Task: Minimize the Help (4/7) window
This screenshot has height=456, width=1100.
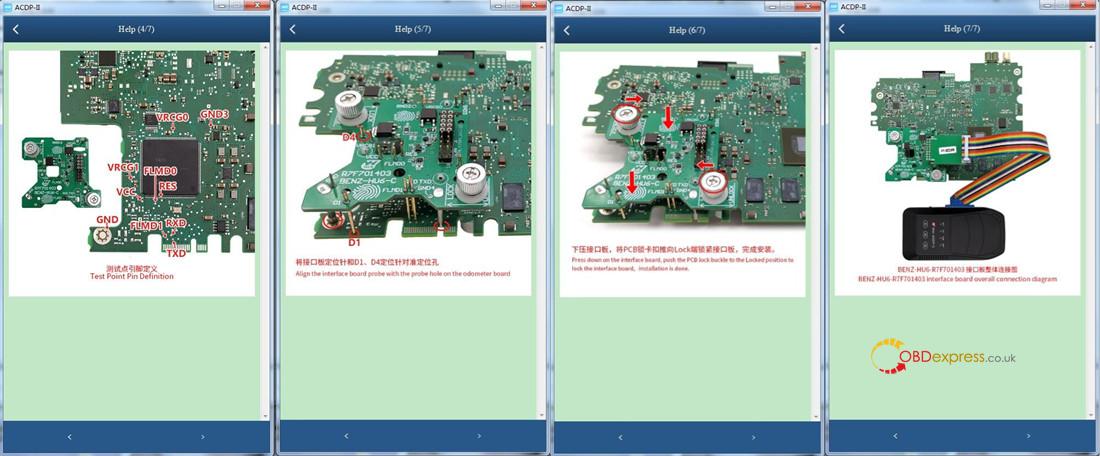Action: pyautogui.click(x=222, y=6)
